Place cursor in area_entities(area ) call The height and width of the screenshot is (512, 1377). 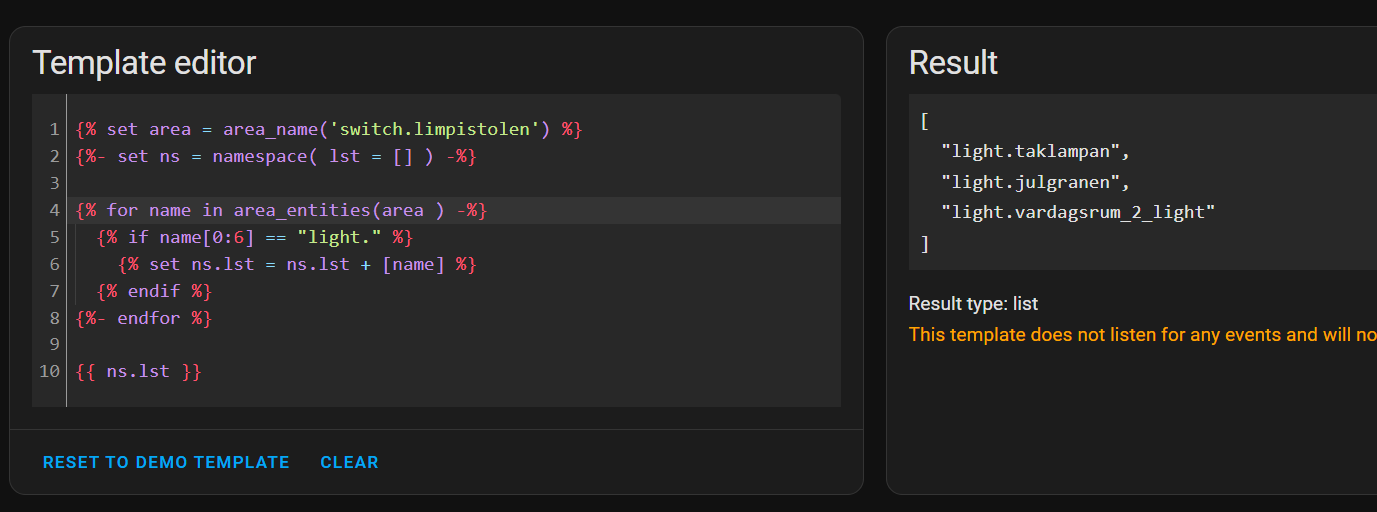[339, 210]
